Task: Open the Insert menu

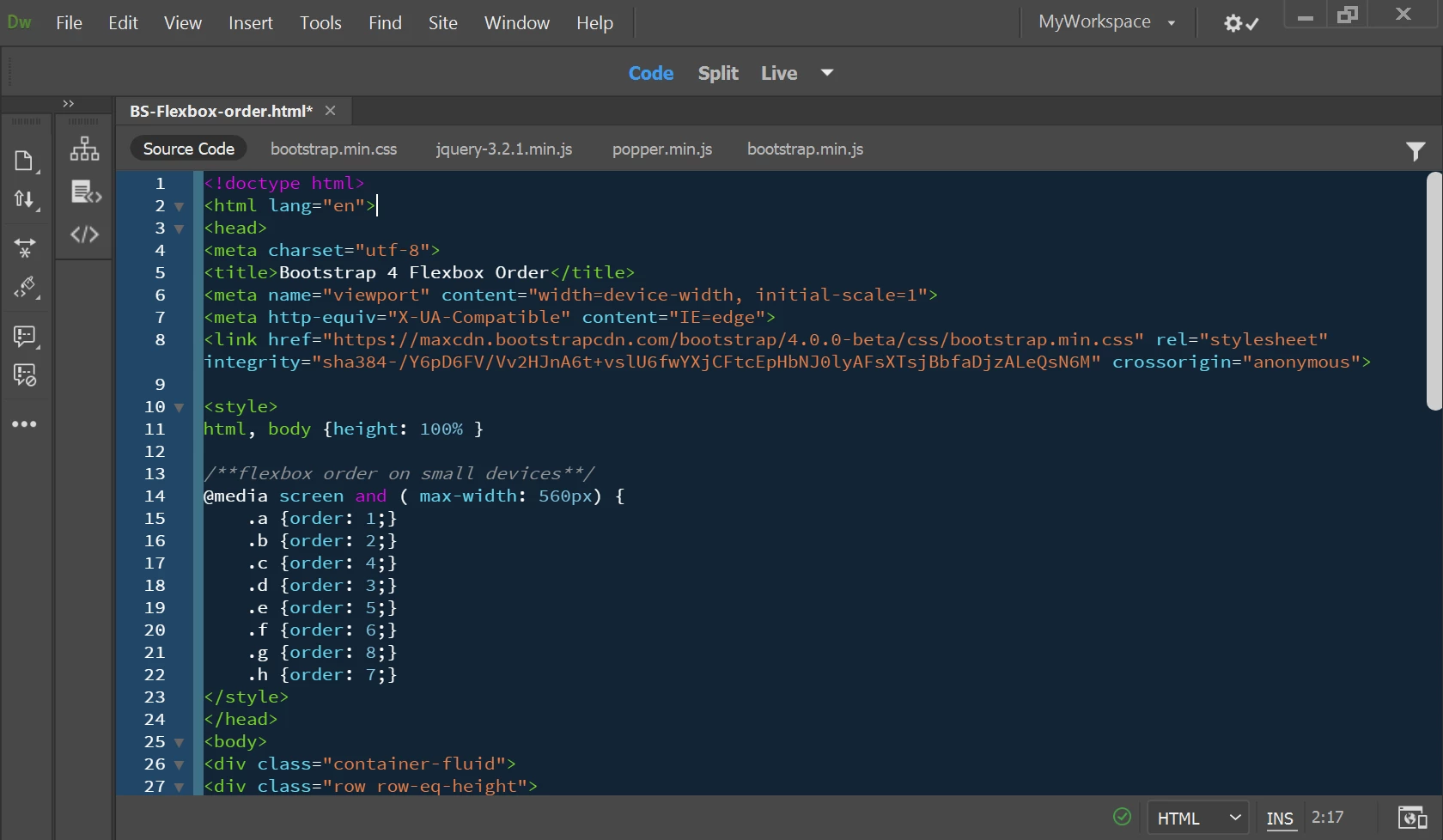Action: click(x=251, y=23)
